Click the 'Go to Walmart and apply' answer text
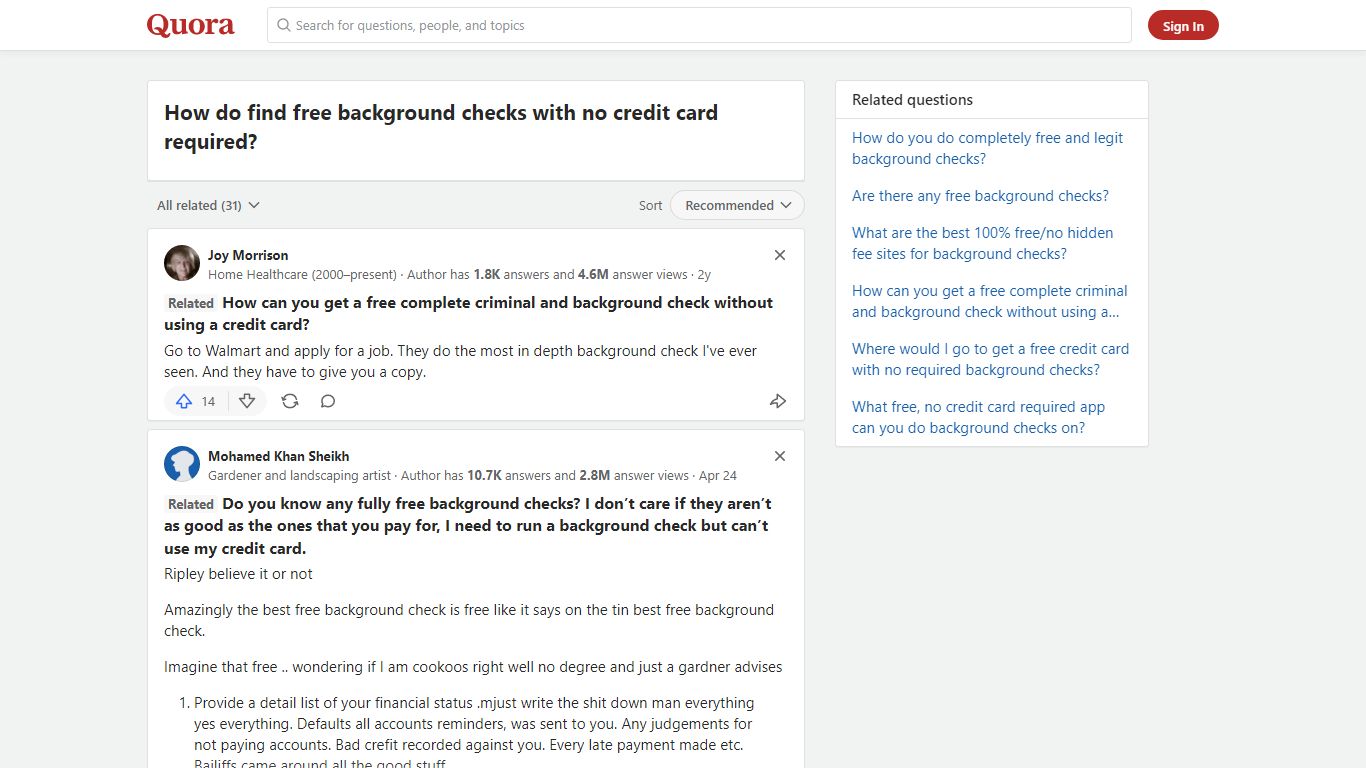1366x768 pixels. pyautogui.click(x=460, y=361)
